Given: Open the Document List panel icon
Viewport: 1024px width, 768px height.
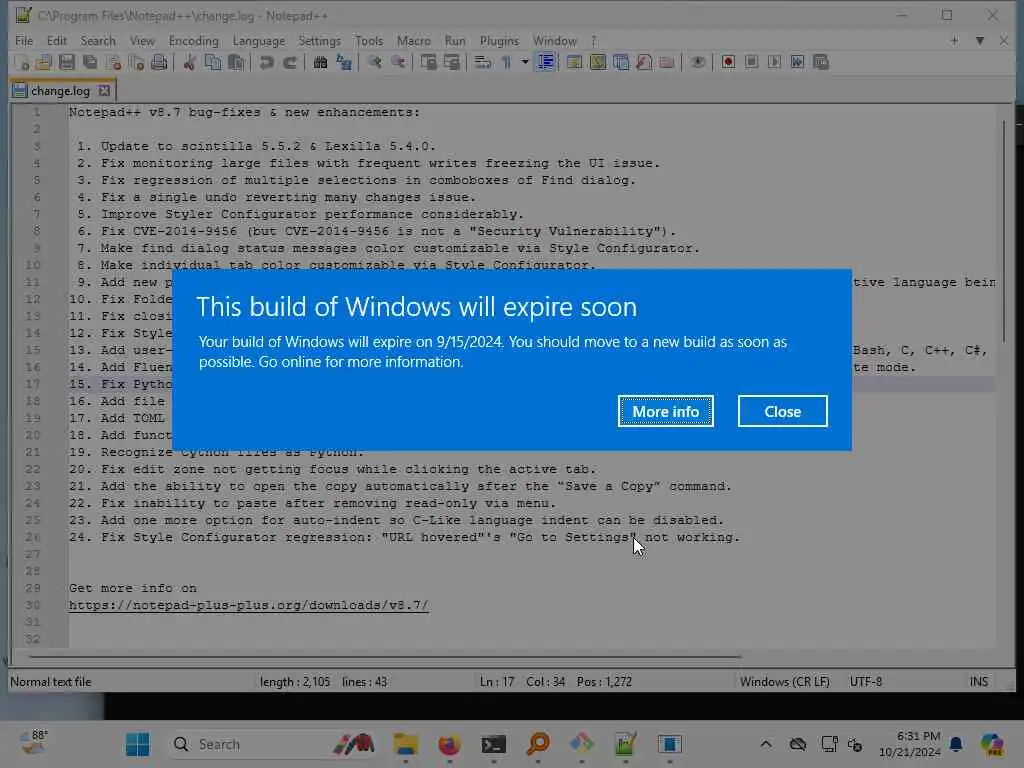Looking at the screenshot, I should (621, 63).
